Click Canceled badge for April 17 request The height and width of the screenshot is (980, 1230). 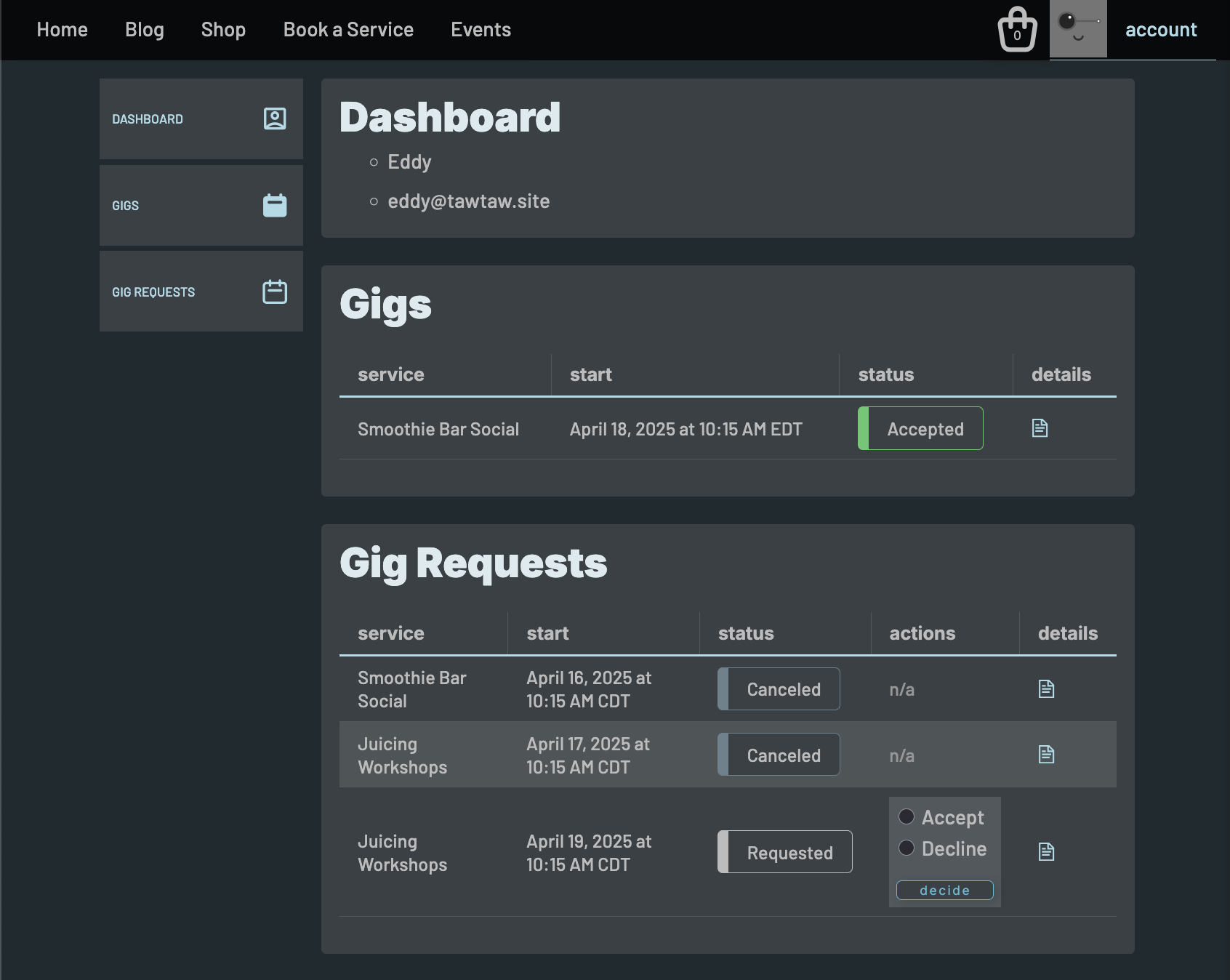coord(779,755)
